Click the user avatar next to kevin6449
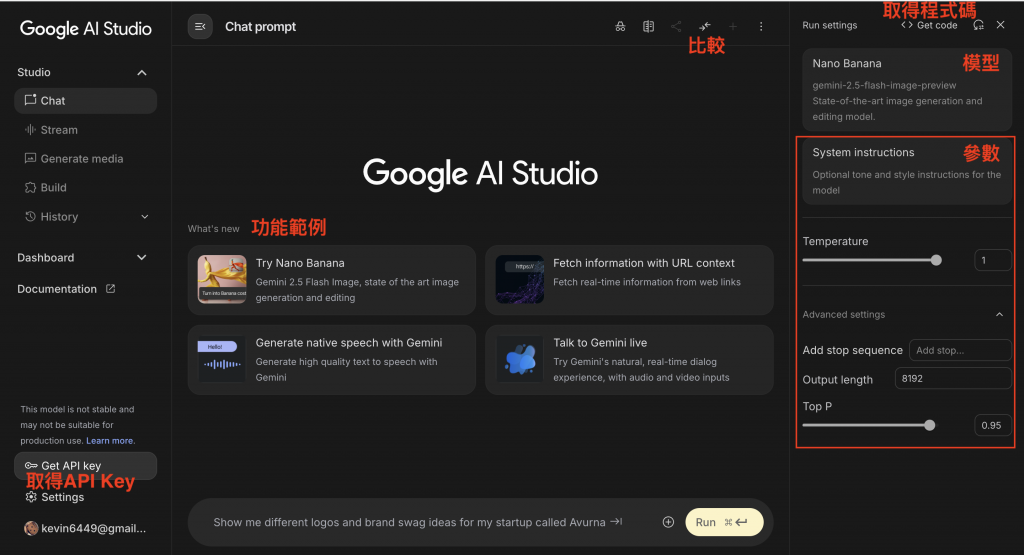The height and width of the screenshot is (555, 1024). point(31,528)
